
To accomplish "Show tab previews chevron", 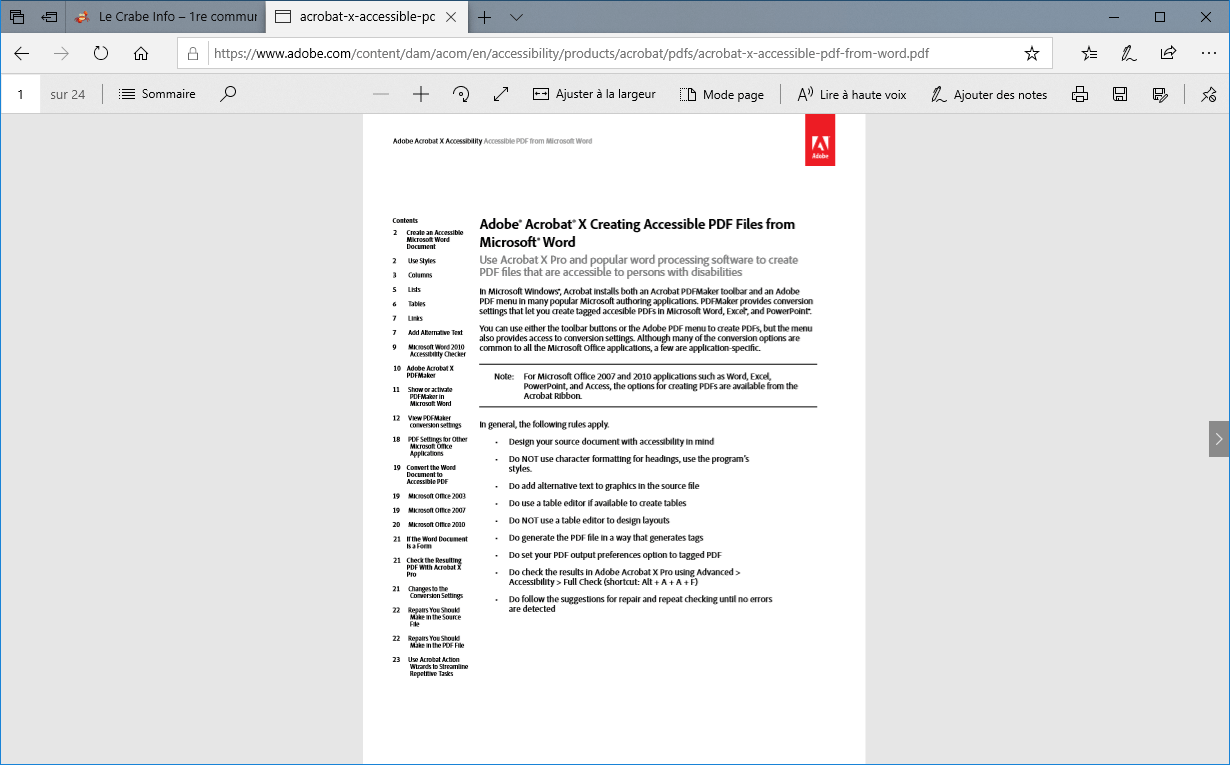I will [516, 17].
